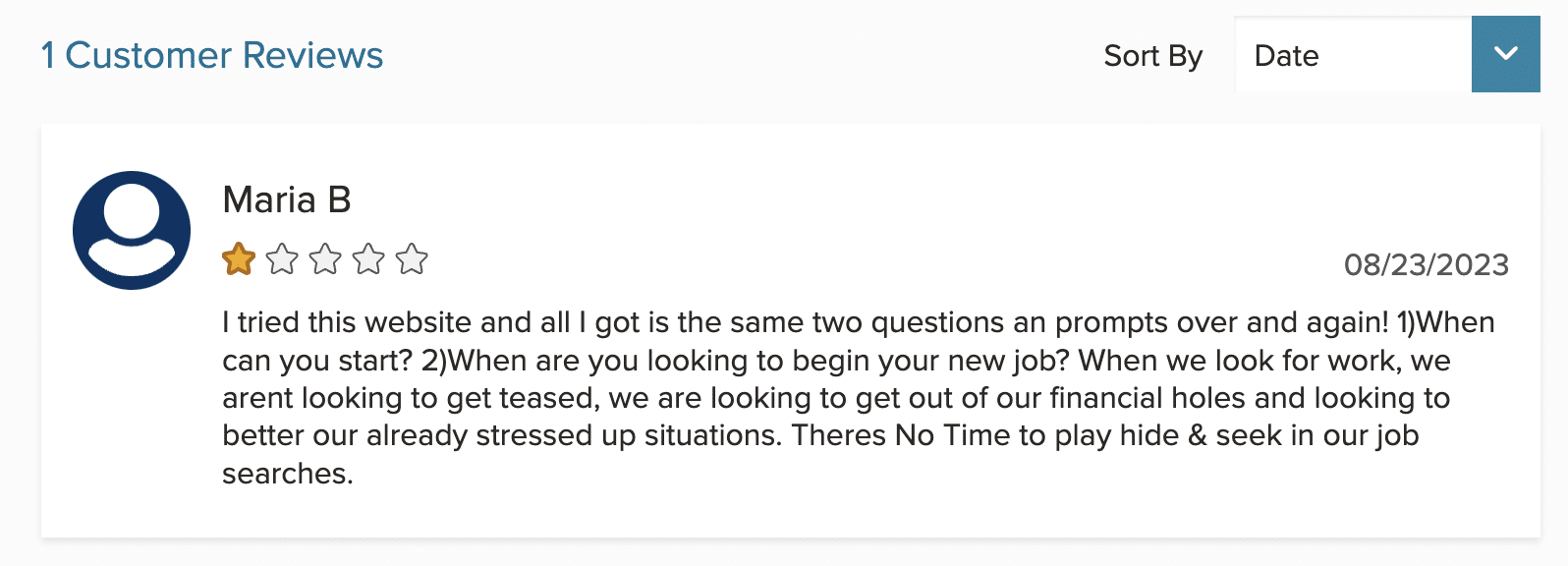Click the reviewer name Maria B
Image resolution: width=1568 pixels, height=566 pixels.
[287, 199]
